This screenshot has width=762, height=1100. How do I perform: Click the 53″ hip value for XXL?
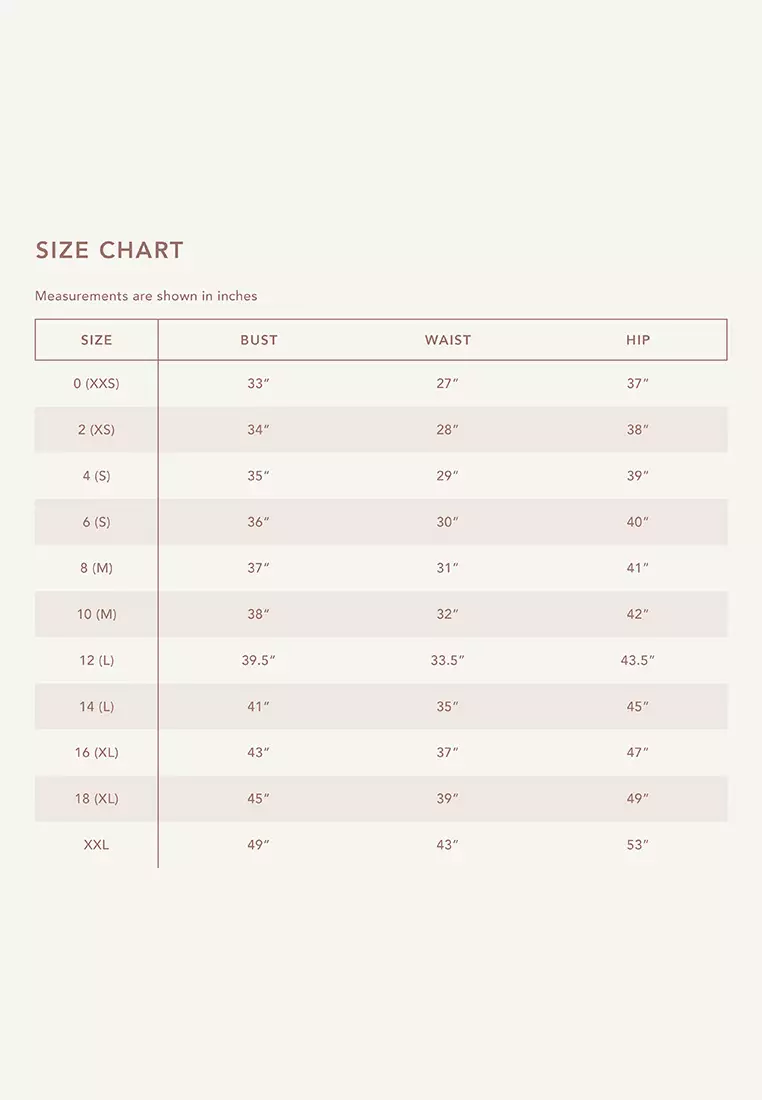point(638,845)
